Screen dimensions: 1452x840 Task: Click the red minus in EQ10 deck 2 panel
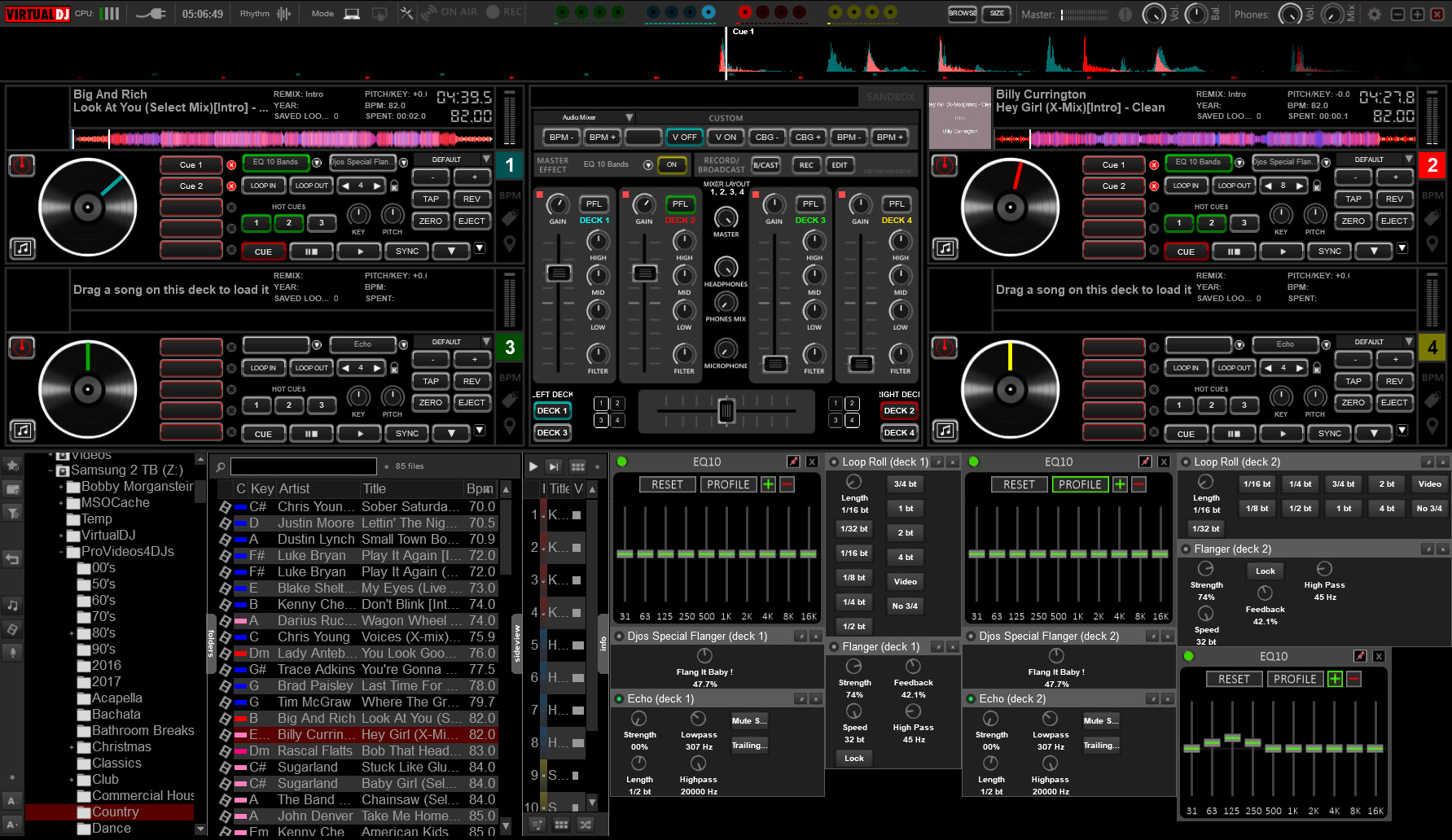[x=1139, y=484]
